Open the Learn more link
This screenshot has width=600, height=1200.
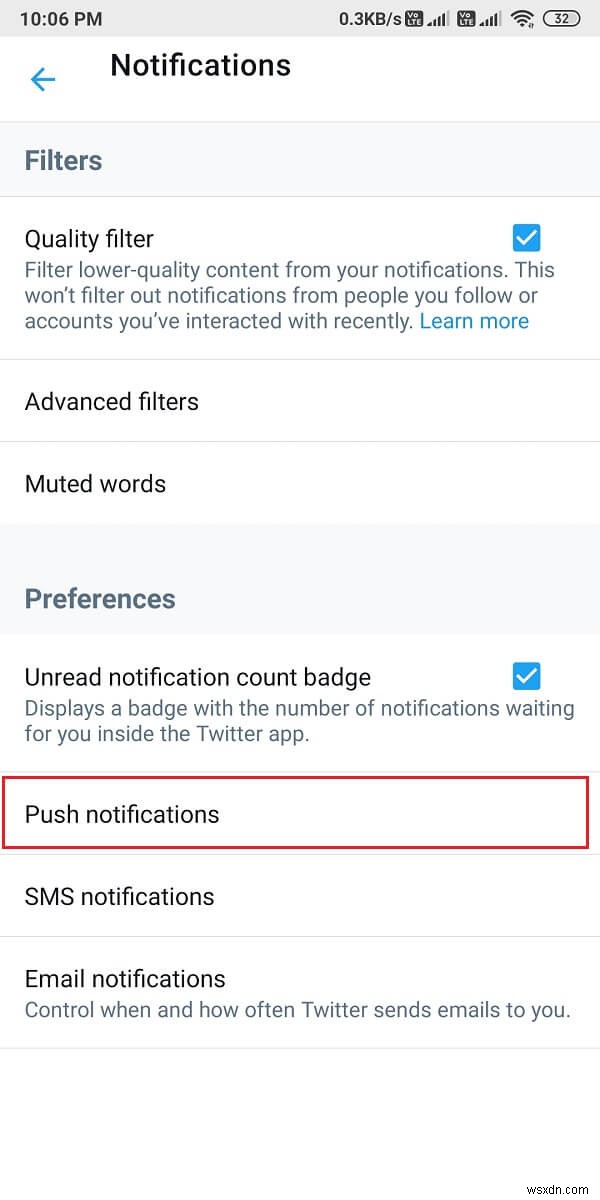tap(474, 321)
